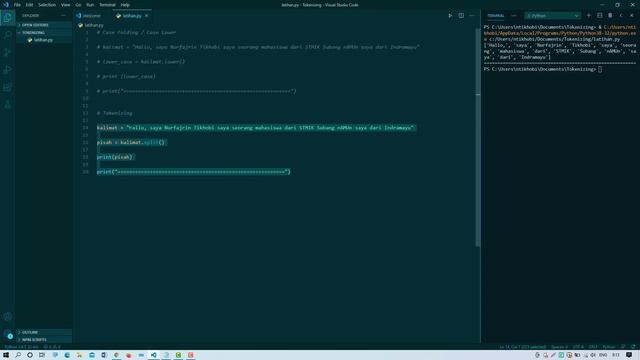Open terminal panel more views ellipsis

[514, 16]
